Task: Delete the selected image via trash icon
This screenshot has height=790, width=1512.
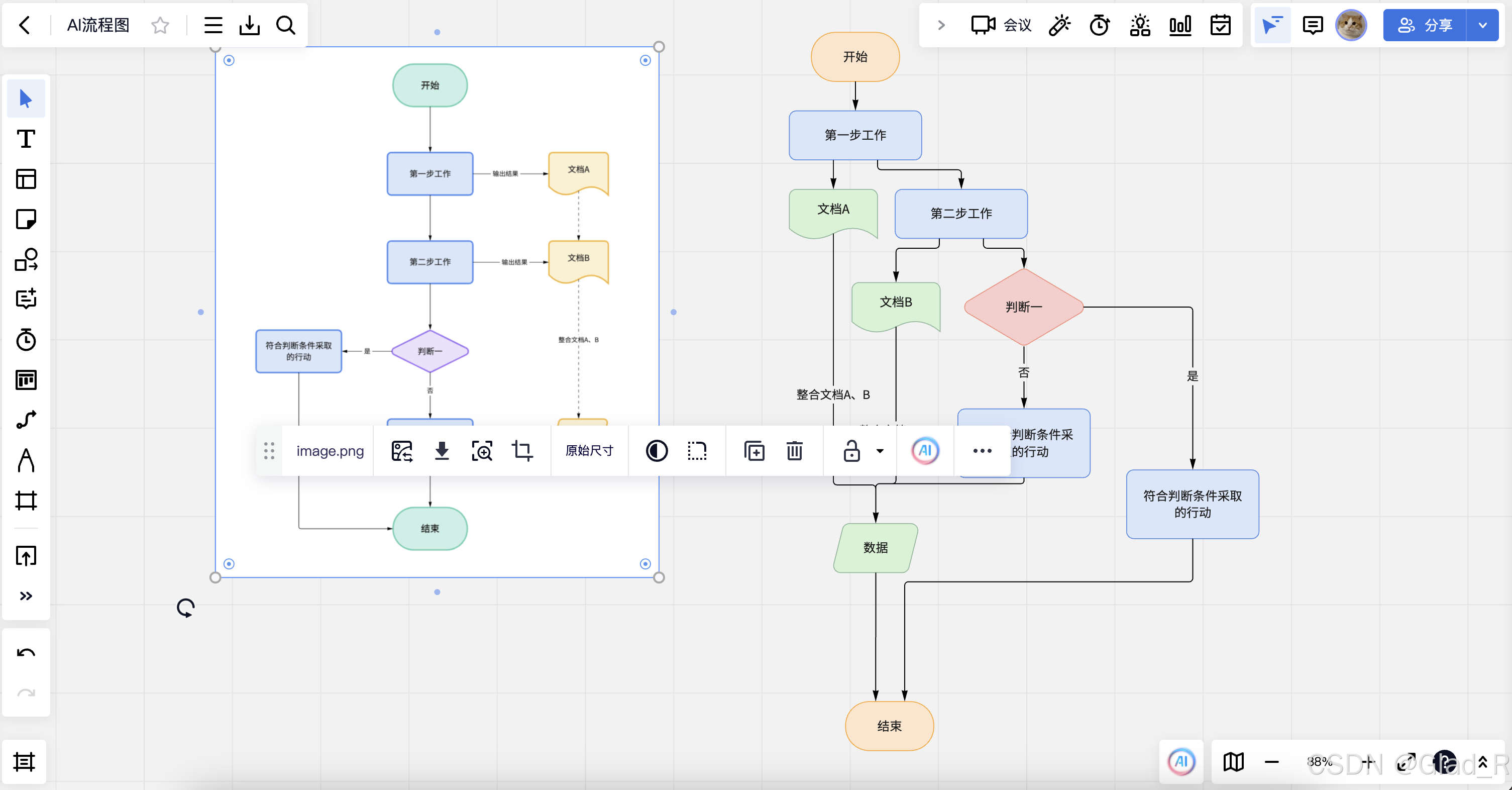Action: tap(794, 450)
